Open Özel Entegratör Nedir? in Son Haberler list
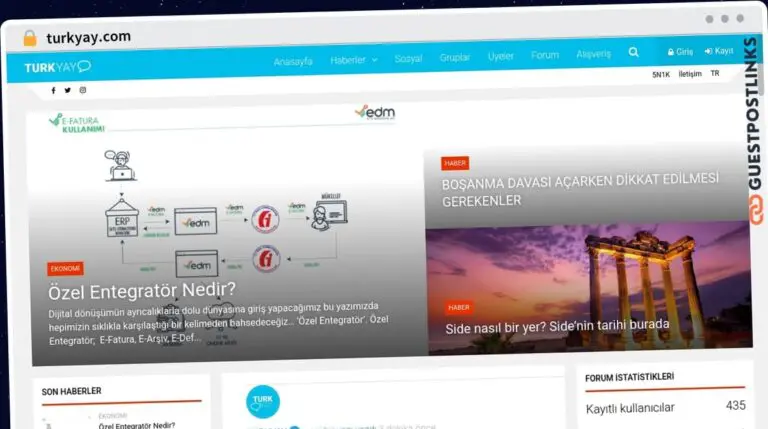Screen dimensions: 768x429 tap(137, 426)
